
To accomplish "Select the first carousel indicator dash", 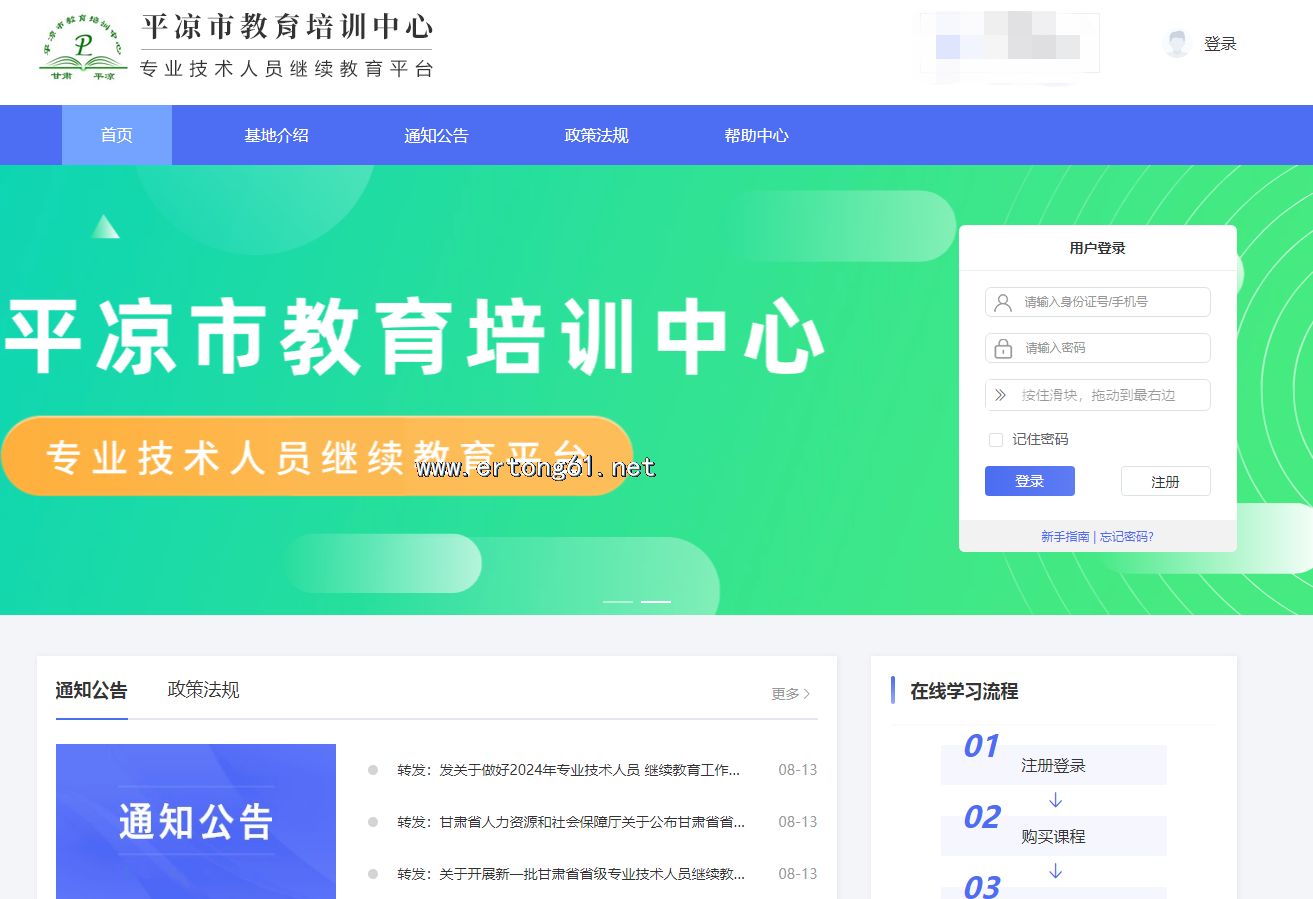I will 618,601.
